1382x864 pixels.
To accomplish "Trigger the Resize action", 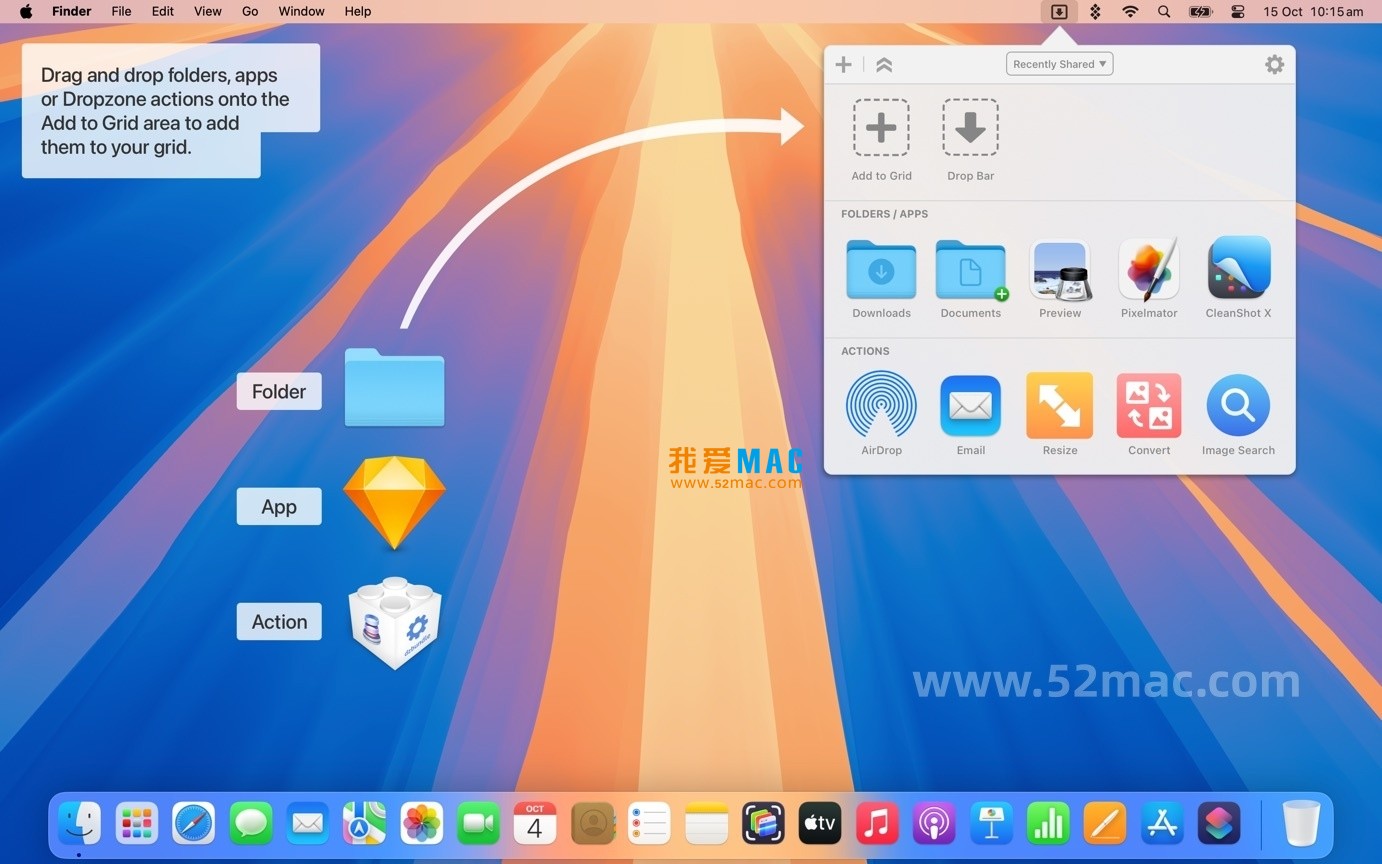I will click(x=1059, y=406).
